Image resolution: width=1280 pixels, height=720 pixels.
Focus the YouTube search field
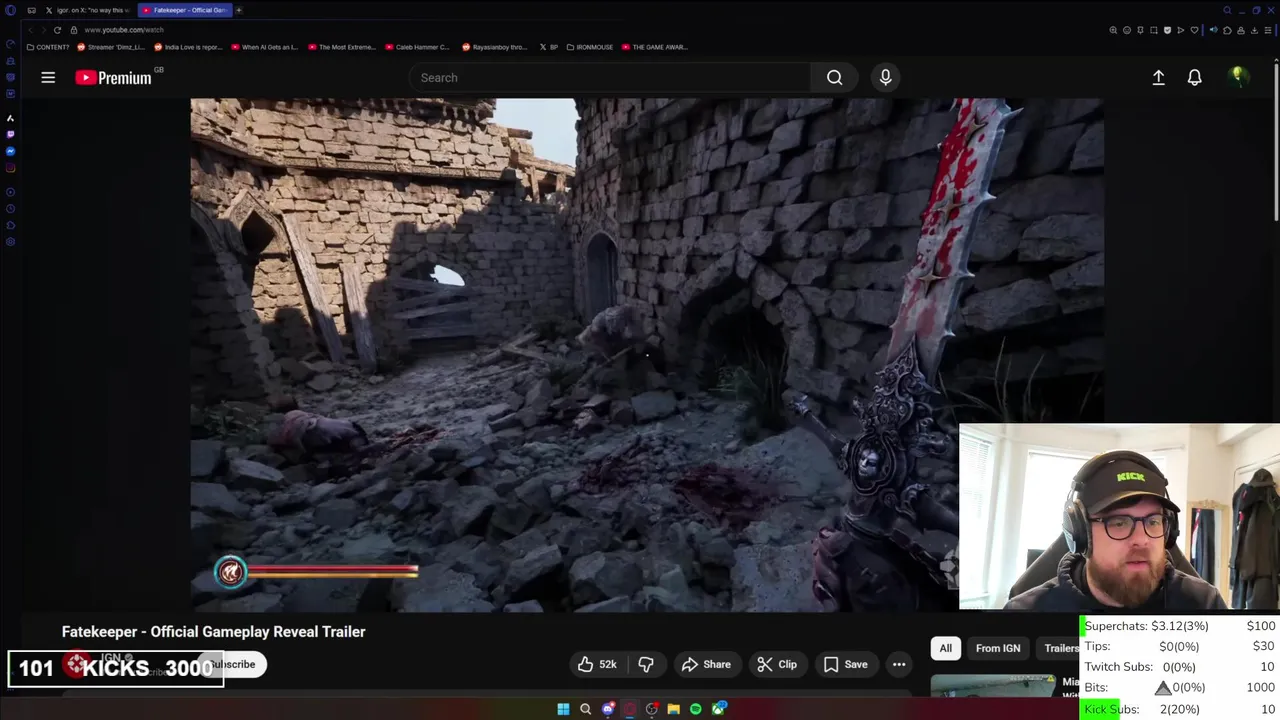pos(610,77)
